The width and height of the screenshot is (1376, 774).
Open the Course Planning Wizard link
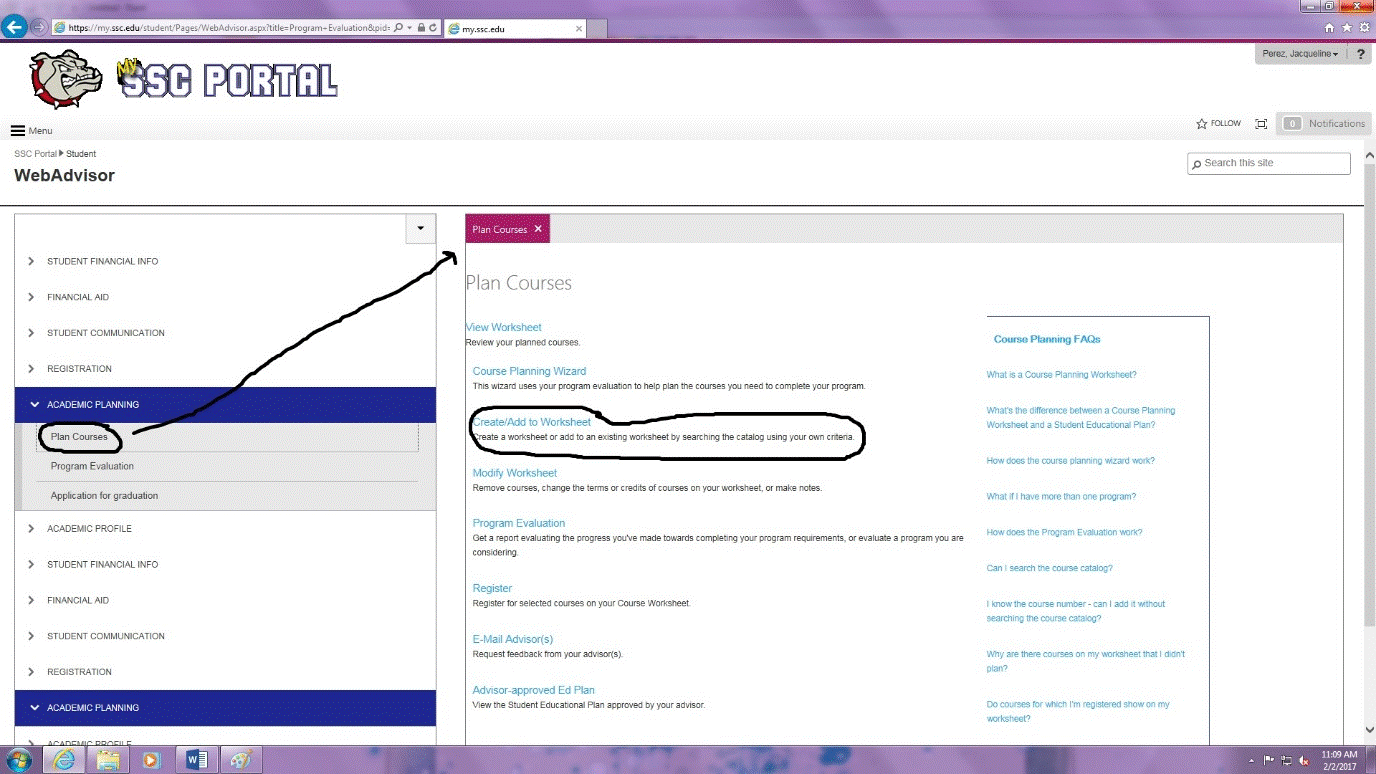[x=529, y=371]
